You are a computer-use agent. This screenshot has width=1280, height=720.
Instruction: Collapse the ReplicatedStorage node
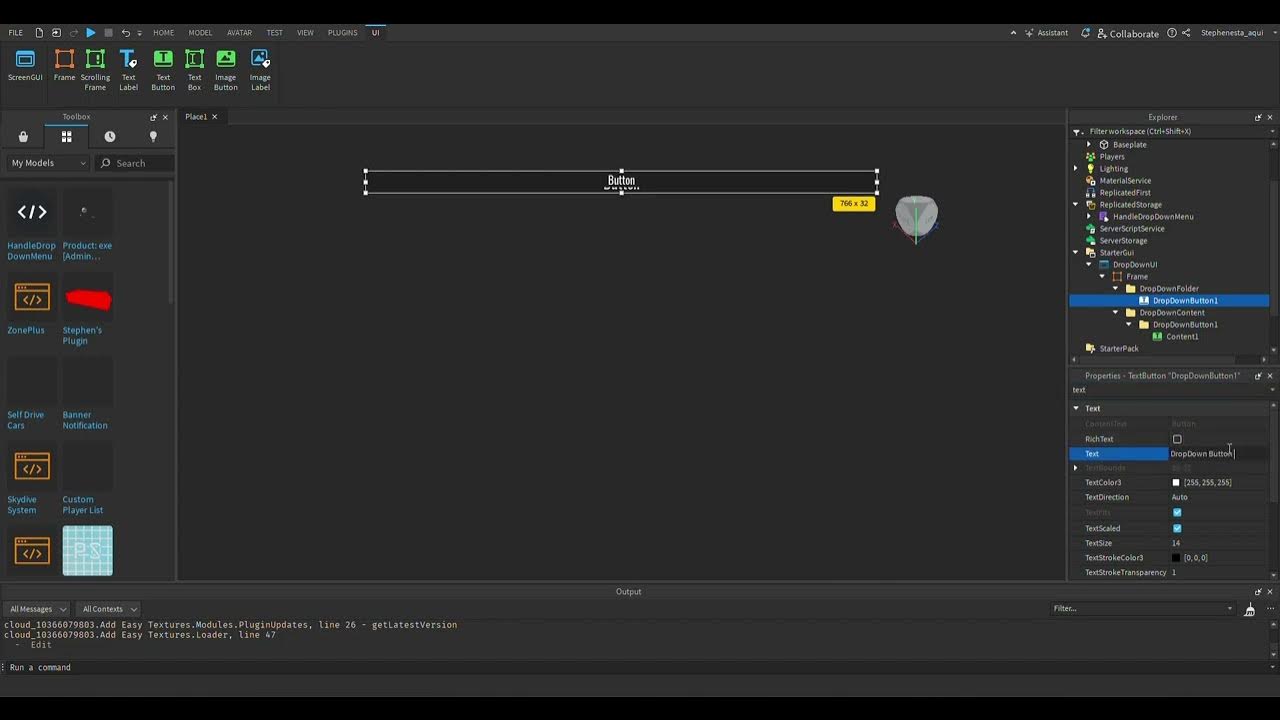(x=1076, y=205)
